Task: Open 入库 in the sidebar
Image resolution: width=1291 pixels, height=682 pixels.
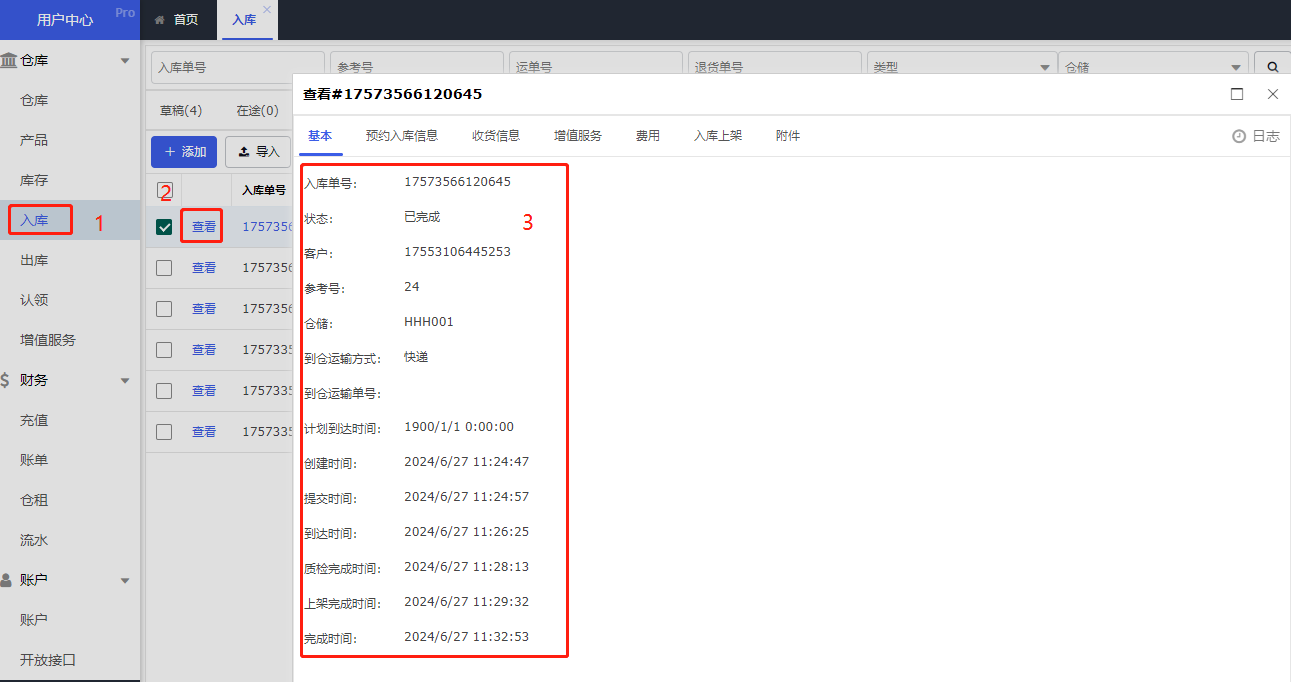Action: 34,220
